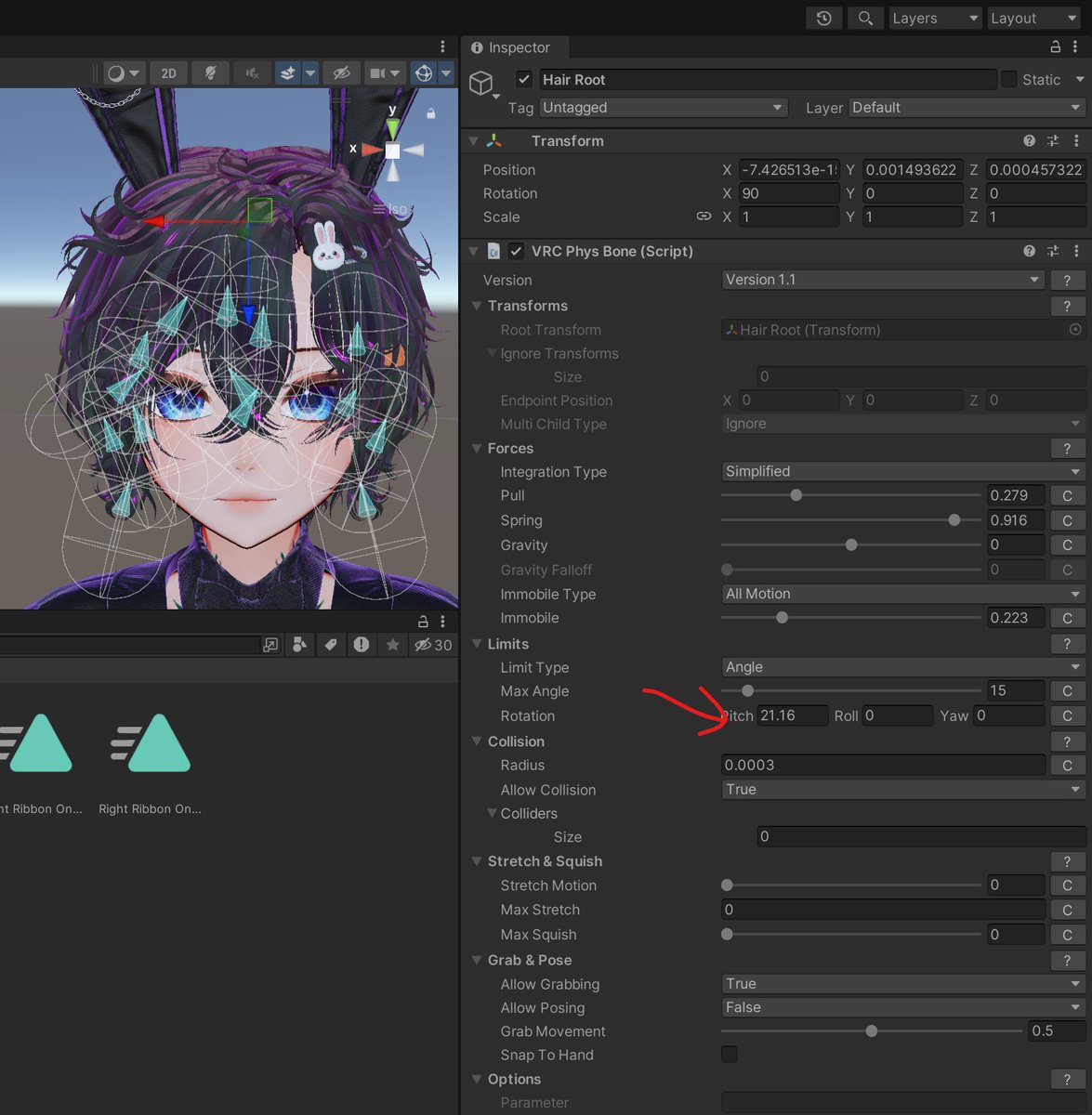
Task: Click the Project panel lock icon
Action: (x=423, y=621)
